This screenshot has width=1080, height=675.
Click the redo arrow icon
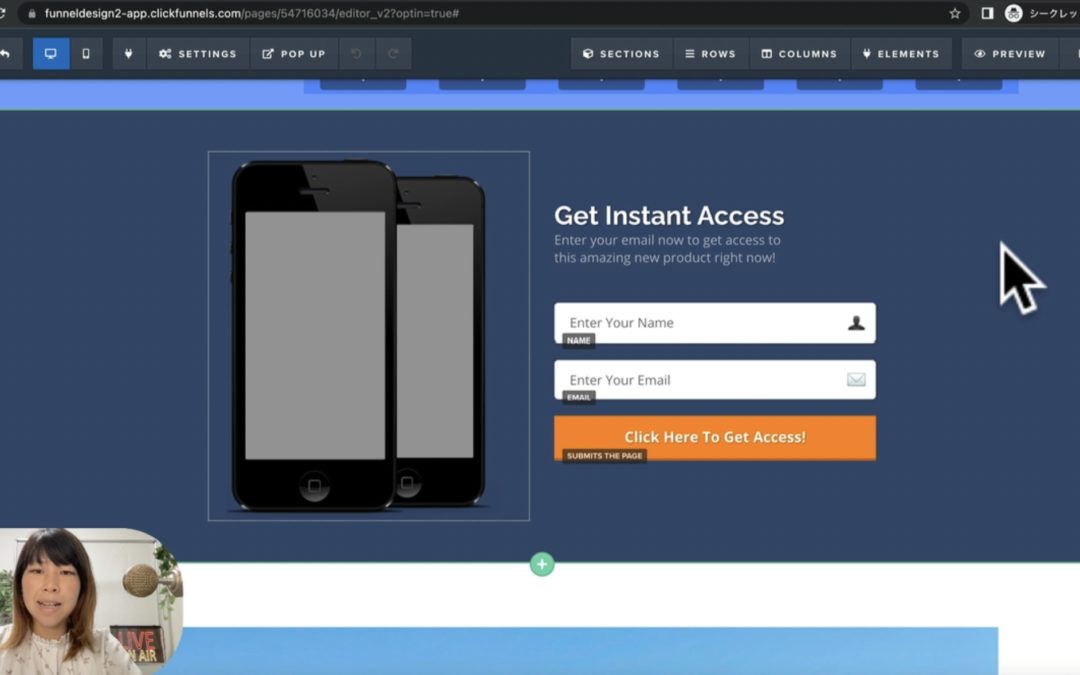point(393,54)
